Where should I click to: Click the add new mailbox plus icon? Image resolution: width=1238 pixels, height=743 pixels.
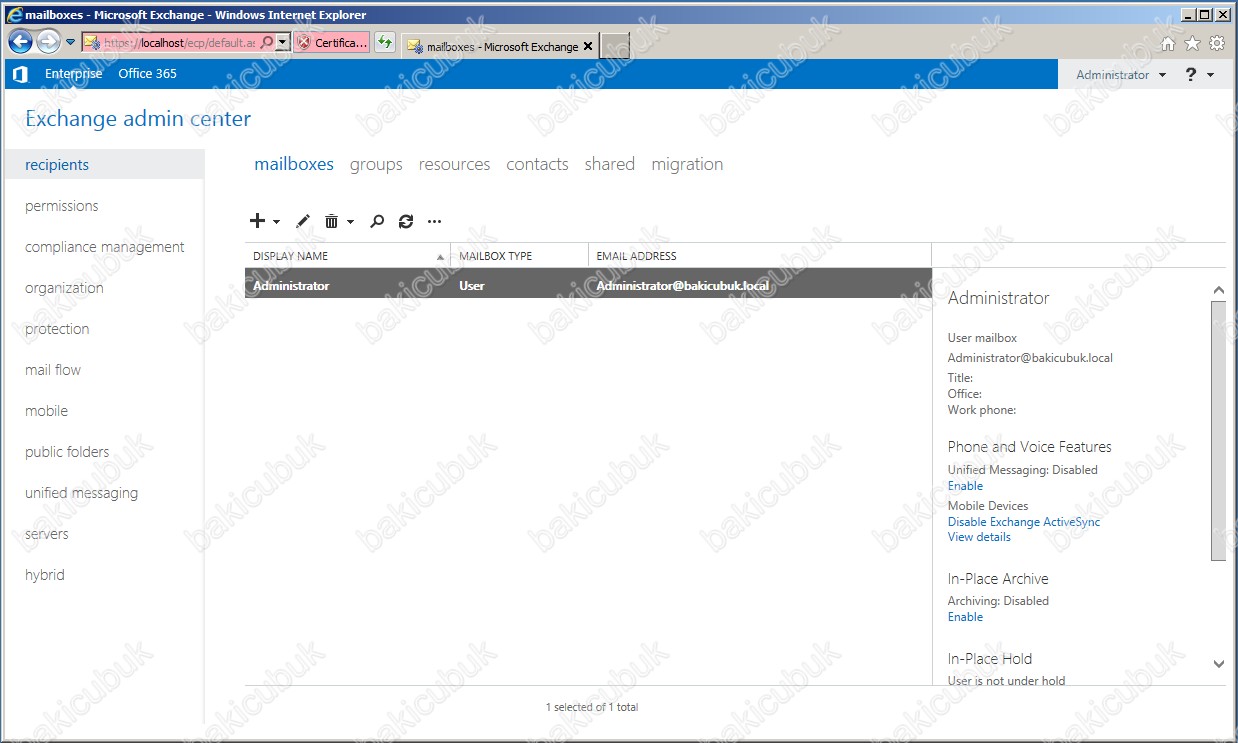pos(257,221)
